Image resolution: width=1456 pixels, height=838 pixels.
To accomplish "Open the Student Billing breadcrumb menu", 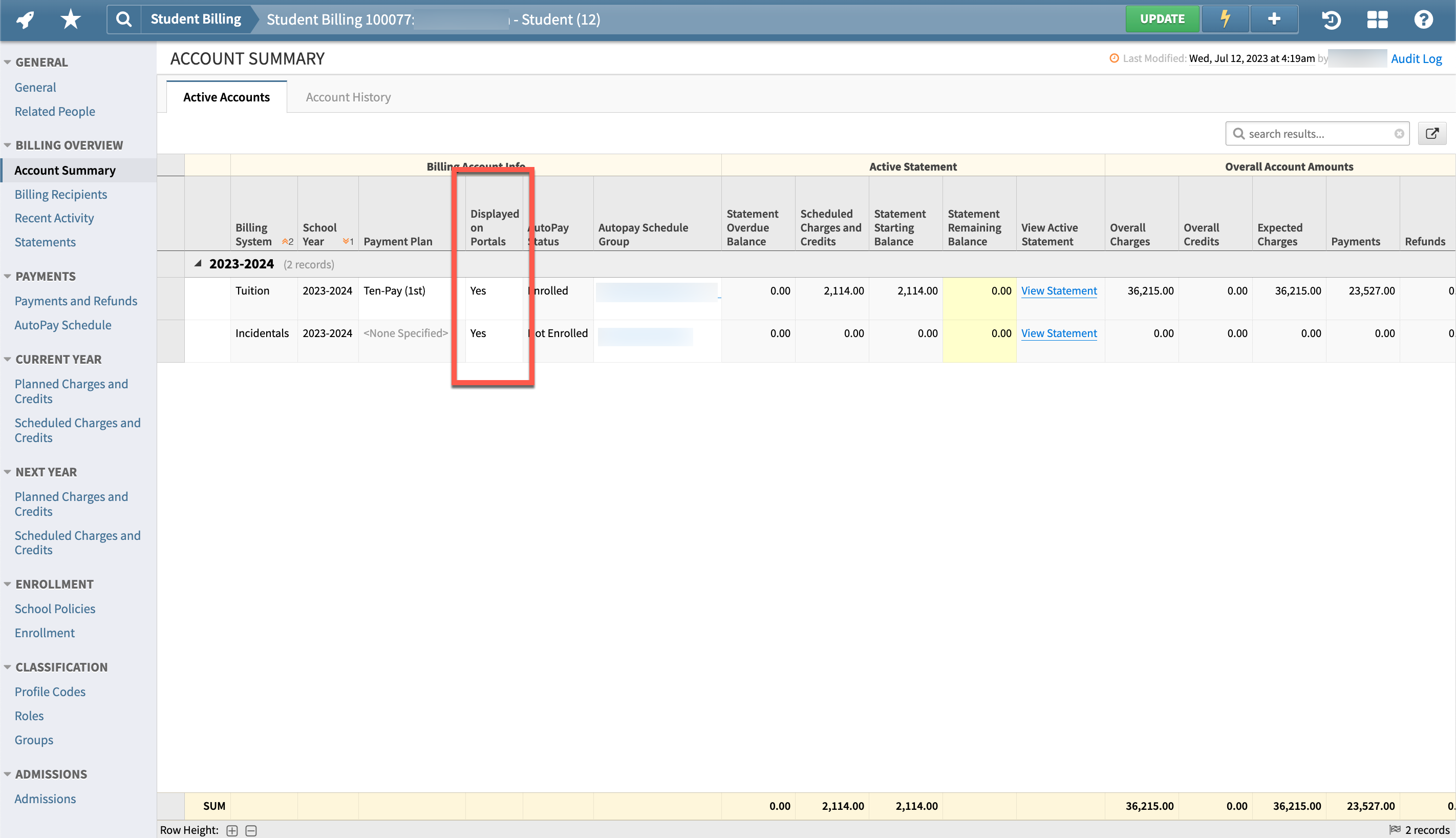I will pyautogui.click(x=195, y=18).
